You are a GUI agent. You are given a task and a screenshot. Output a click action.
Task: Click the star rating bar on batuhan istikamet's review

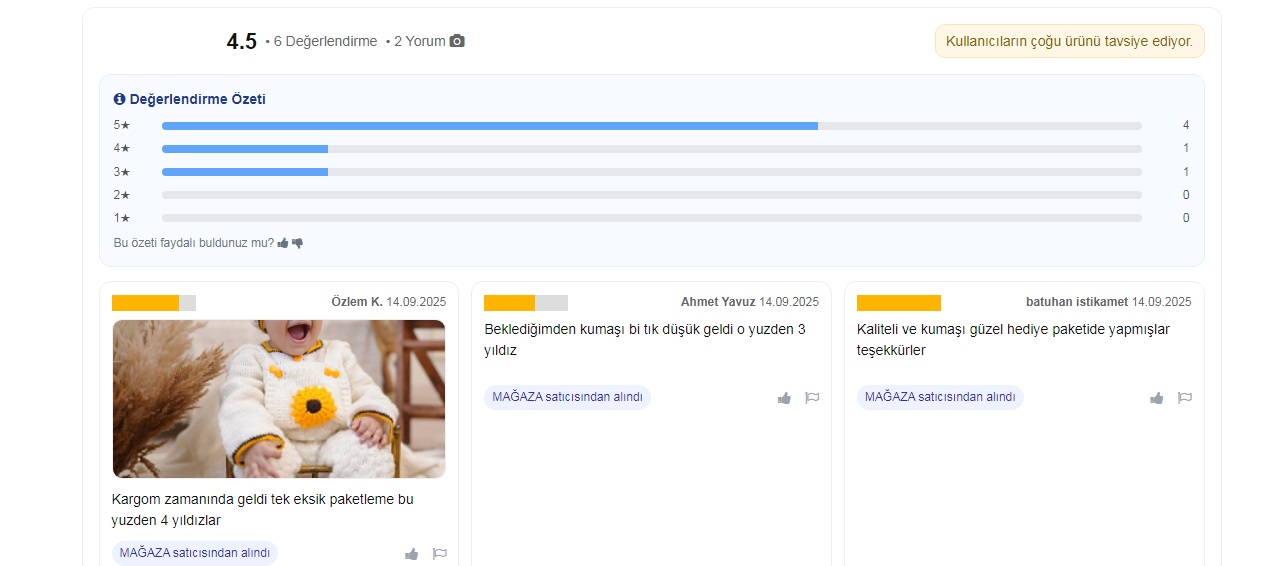pos(898,303)
